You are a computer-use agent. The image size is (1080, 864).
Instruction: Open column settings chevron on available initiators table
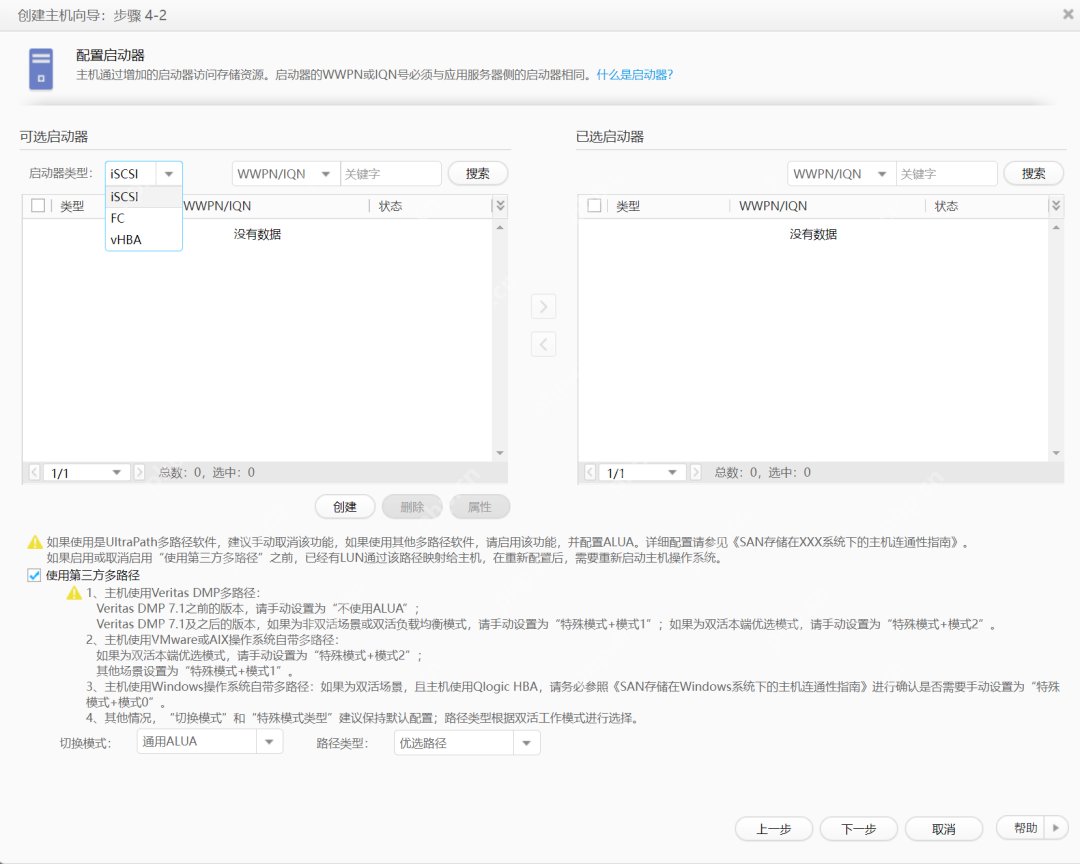click(499, 205)
